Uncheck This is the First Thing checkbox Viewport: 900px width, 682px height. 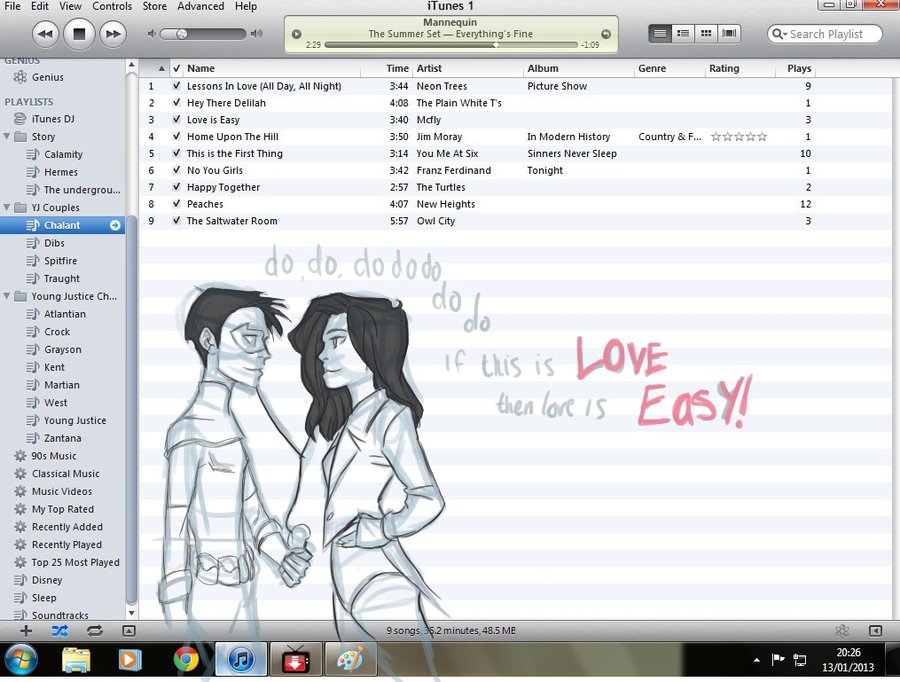(176, 153)
